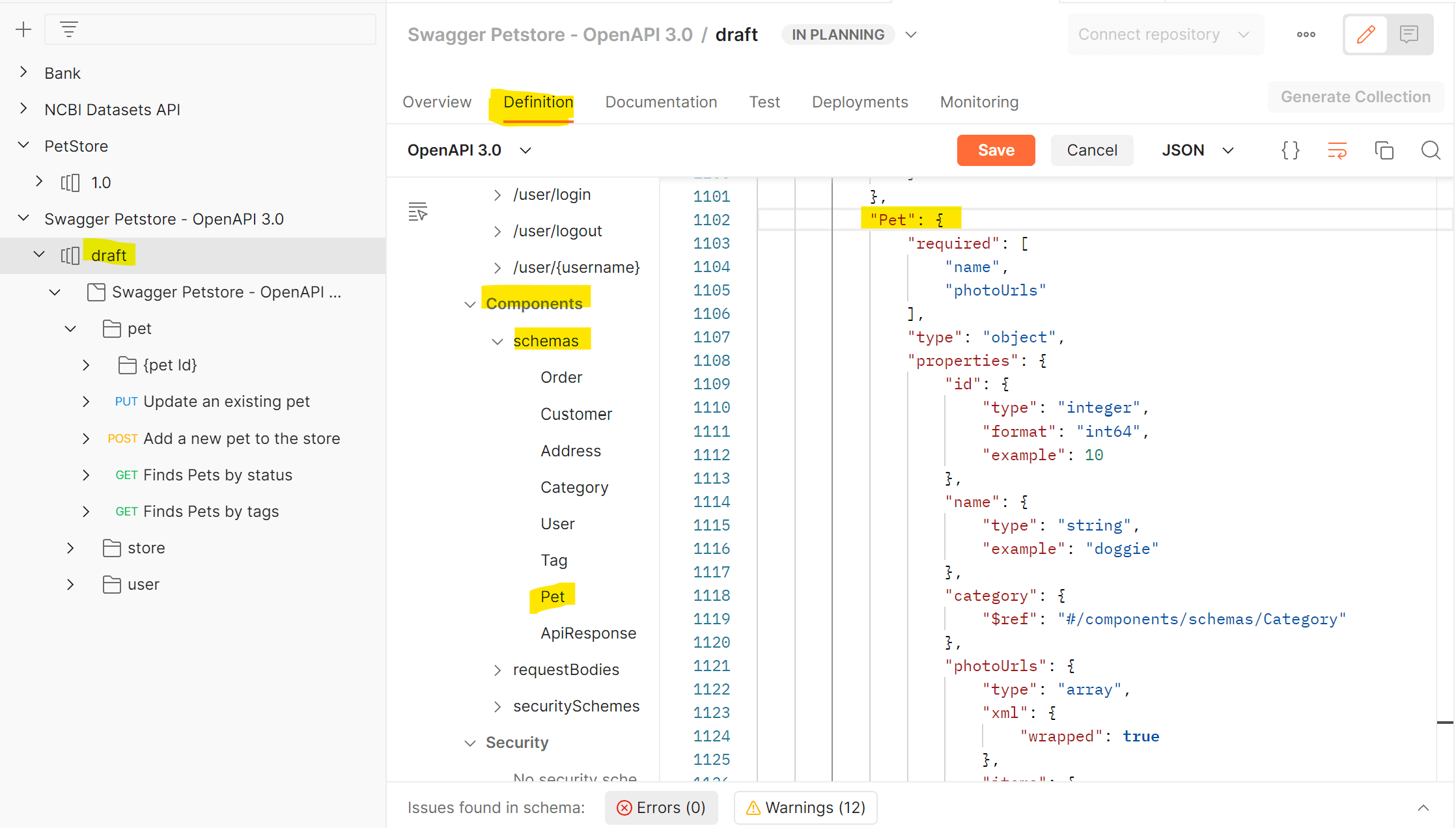Switch to the Documentation tab
The width and height of the screenshot is (1456, 828).
pyautogui.click(x=661, y=102)
